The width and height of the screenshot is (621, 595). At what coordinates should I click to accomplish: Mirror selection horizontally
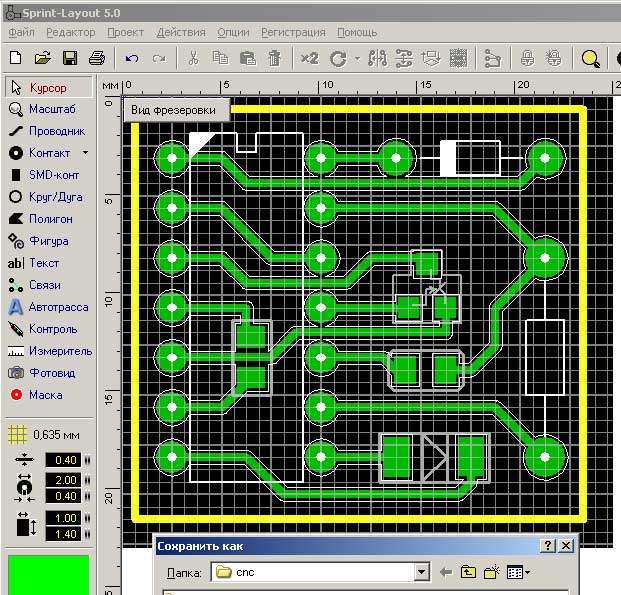coord(377,58)
